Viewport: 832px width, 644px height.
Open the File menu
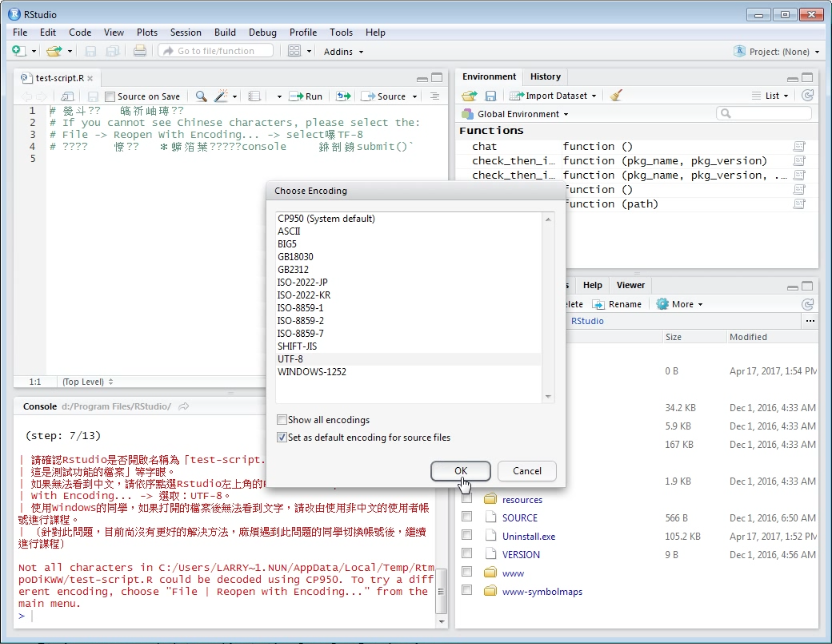coord(20,32)
